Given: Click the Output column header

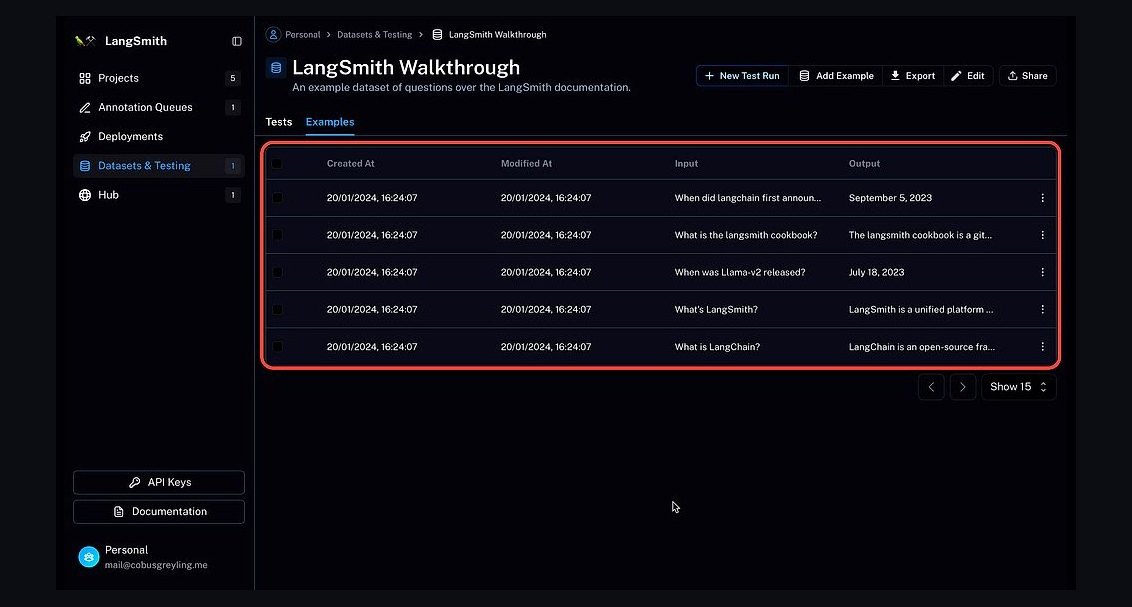Looking at the screenshot, I should tap(864, 164).
